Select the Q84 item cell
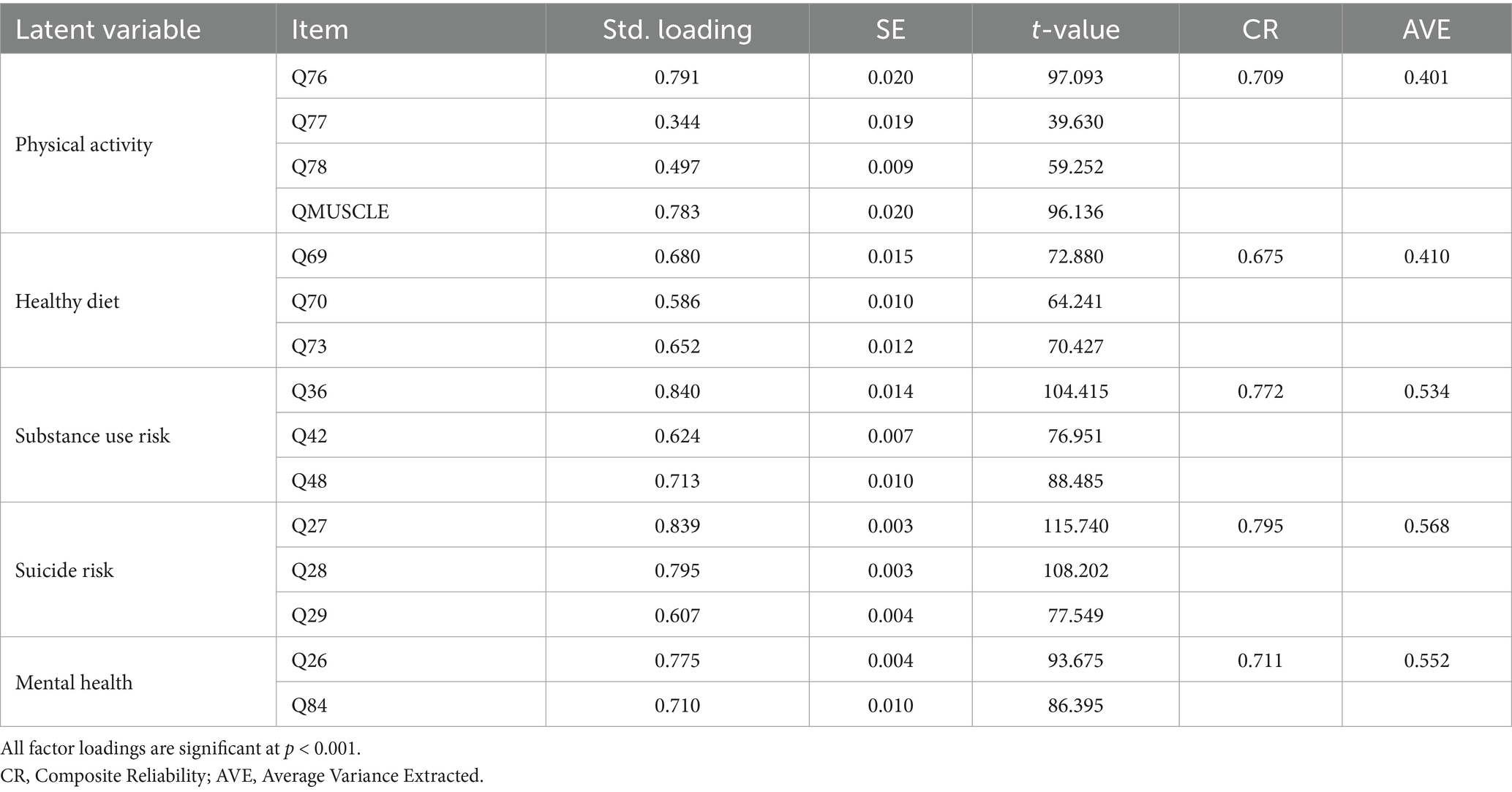 coord(309,706)
